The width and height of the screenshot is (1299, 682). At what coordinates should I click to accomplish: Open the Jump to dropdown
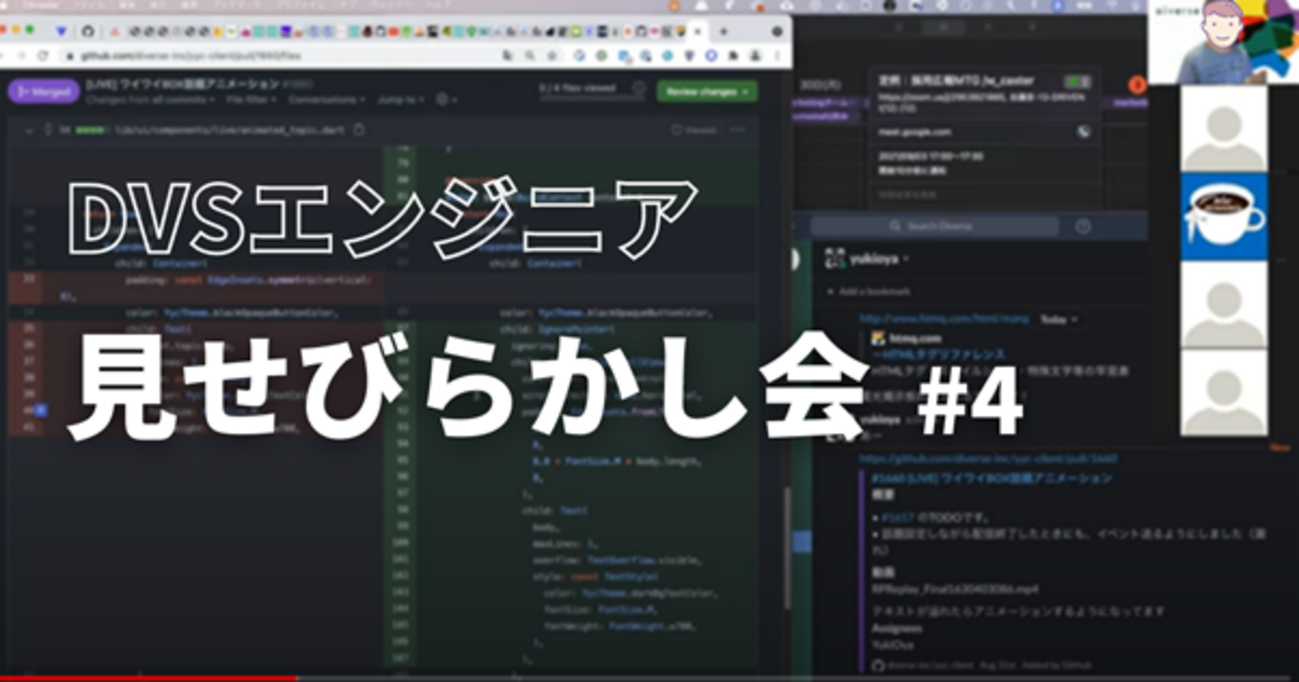coord(400,100)
